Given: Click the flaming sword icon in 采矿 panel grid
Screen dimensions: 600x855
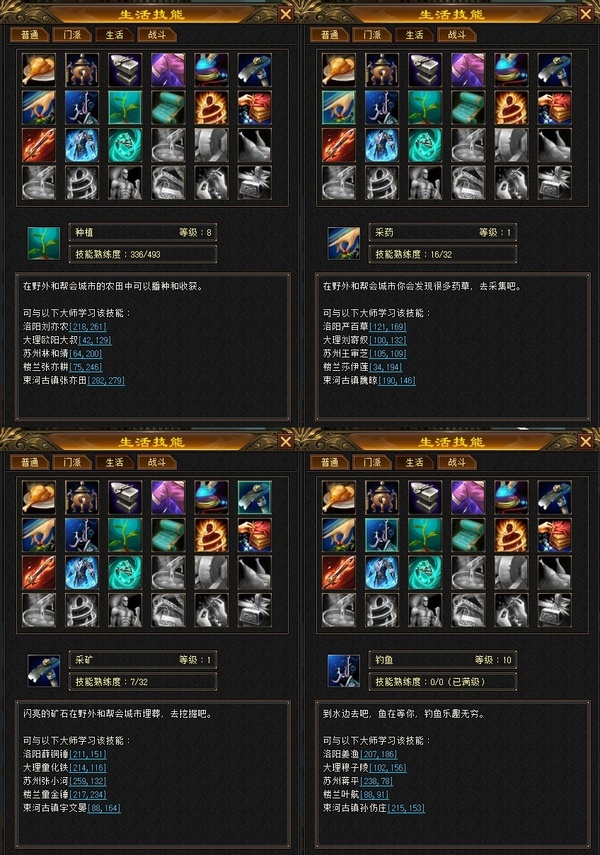Looking at the screenshot, I should click(39, 573).
